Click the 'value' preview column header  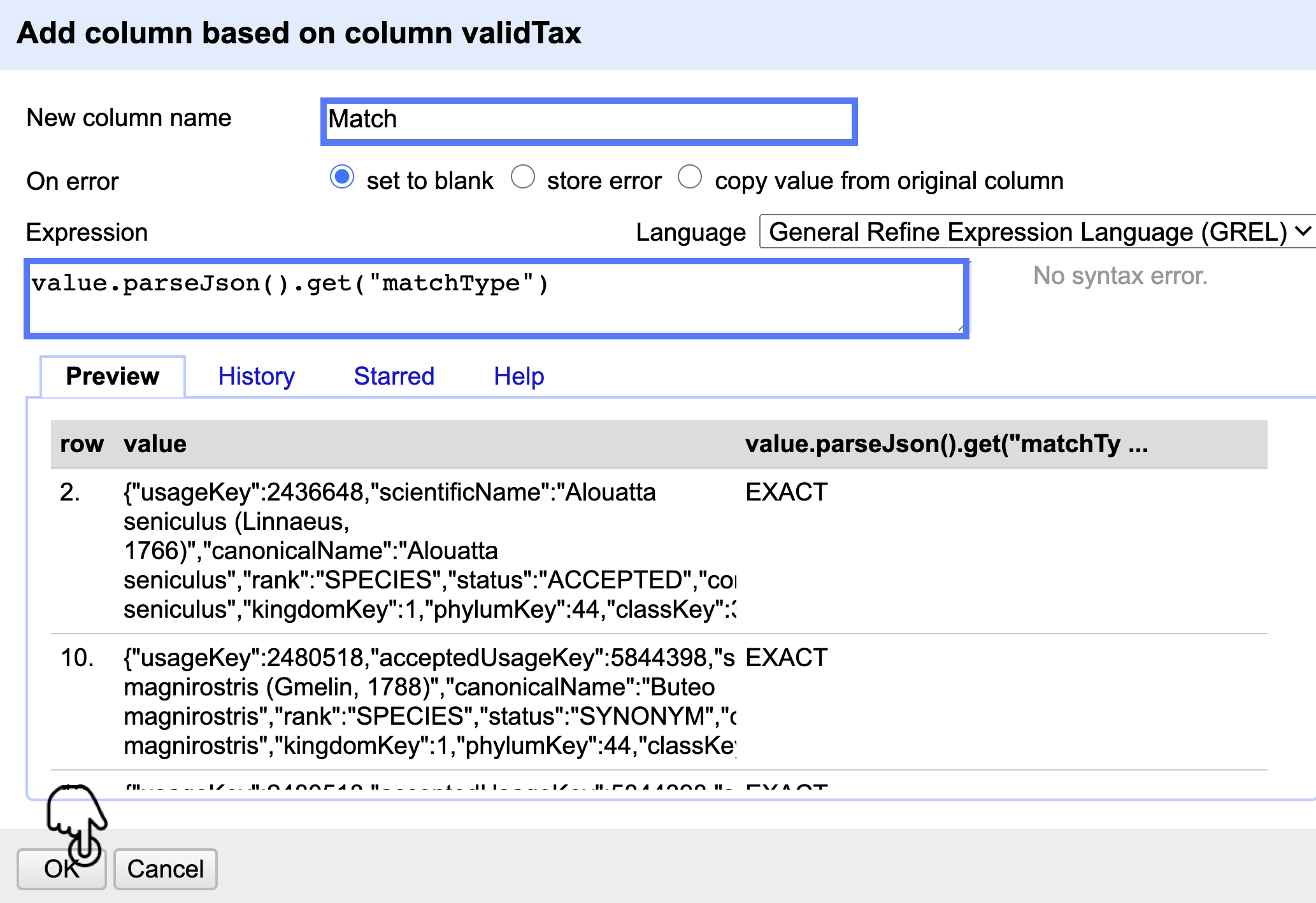point(155,444)
